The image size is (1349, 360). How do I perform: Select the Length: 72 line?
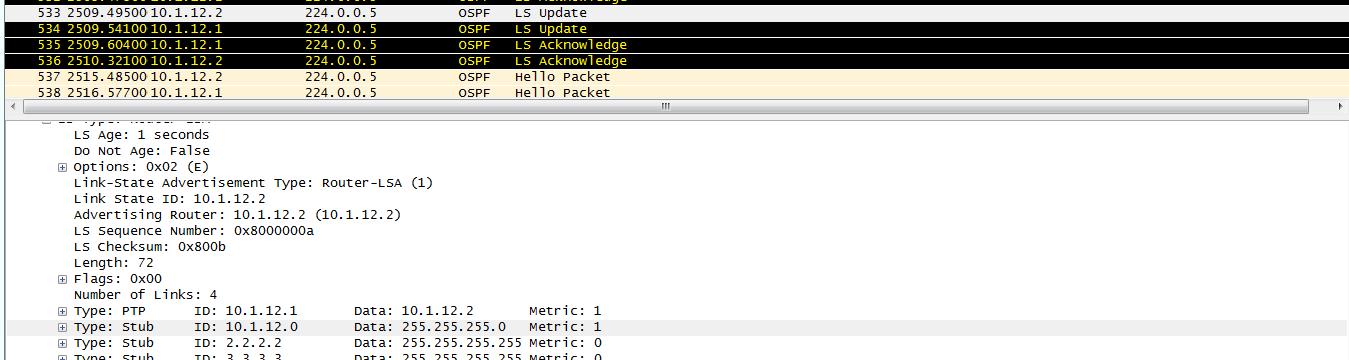[113, 263]
